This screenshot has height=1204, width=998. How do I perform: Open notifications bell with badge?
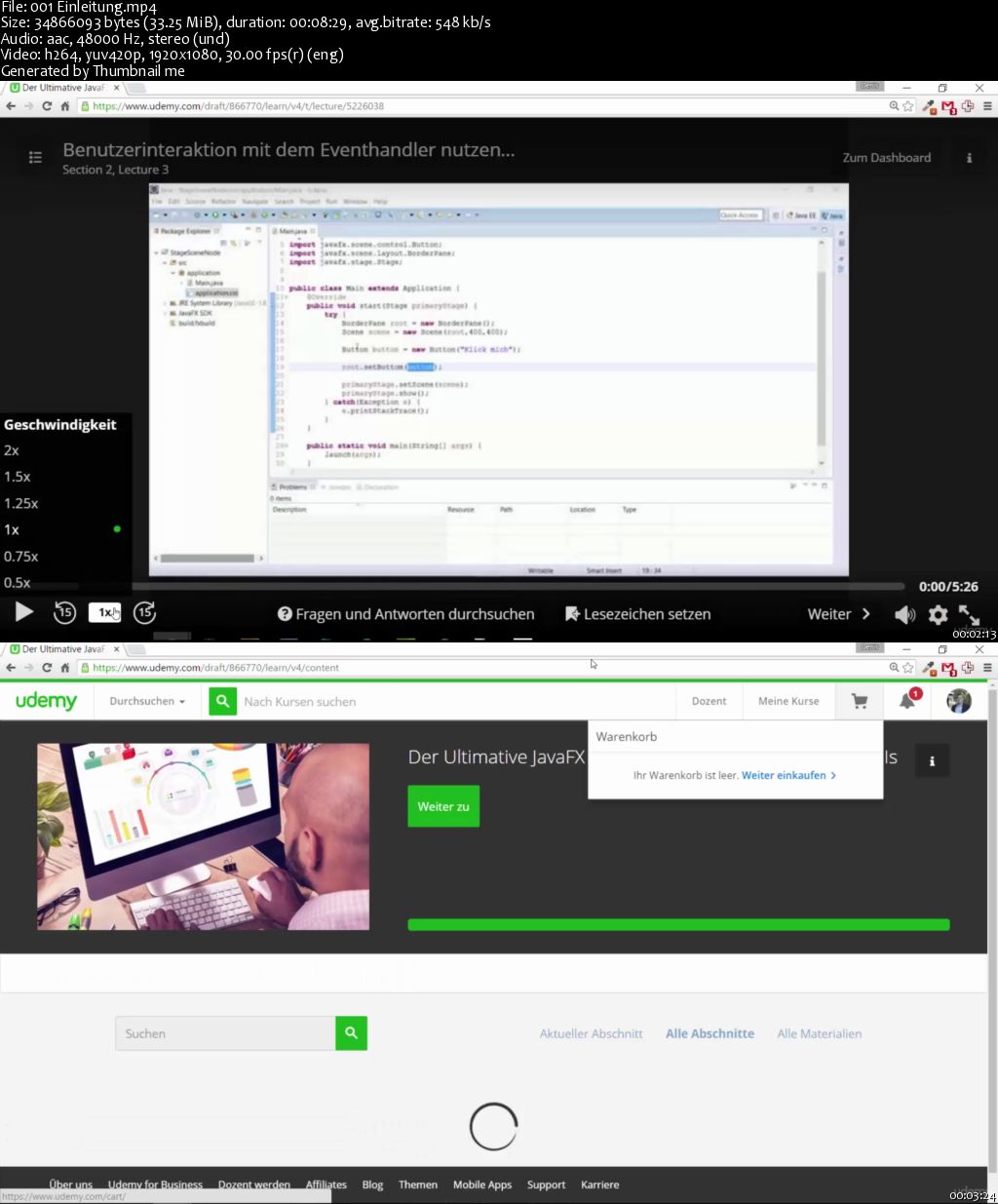point(907,701)
